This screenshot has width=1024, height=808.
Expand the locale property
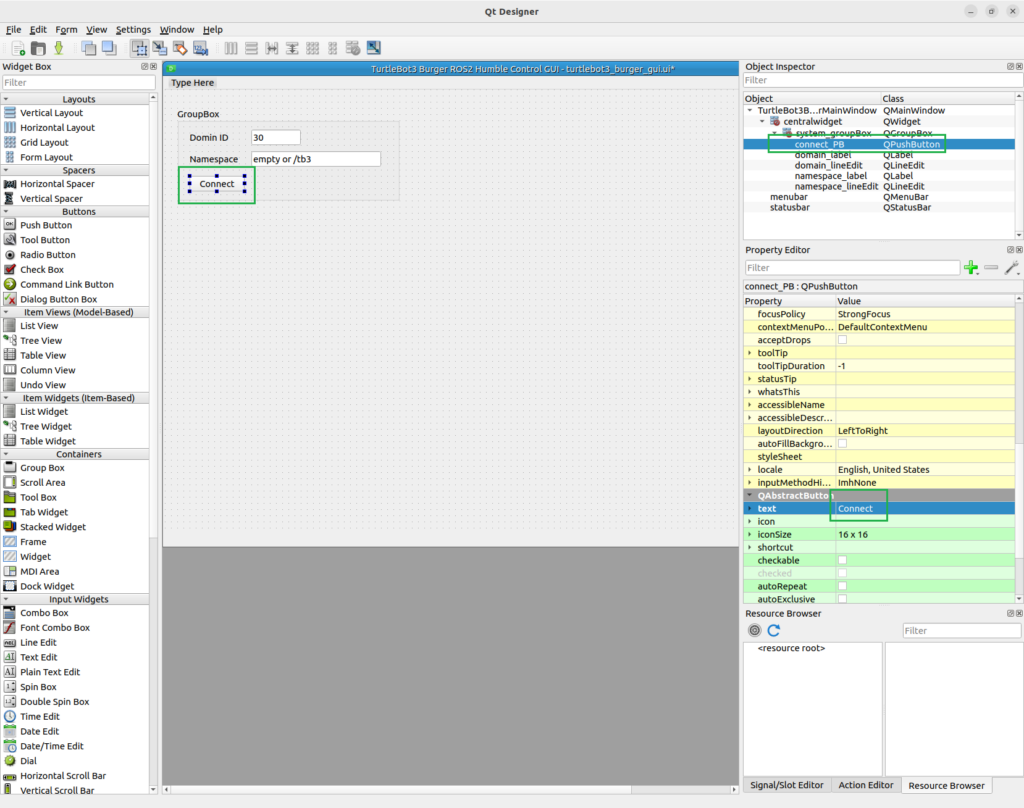750,470
